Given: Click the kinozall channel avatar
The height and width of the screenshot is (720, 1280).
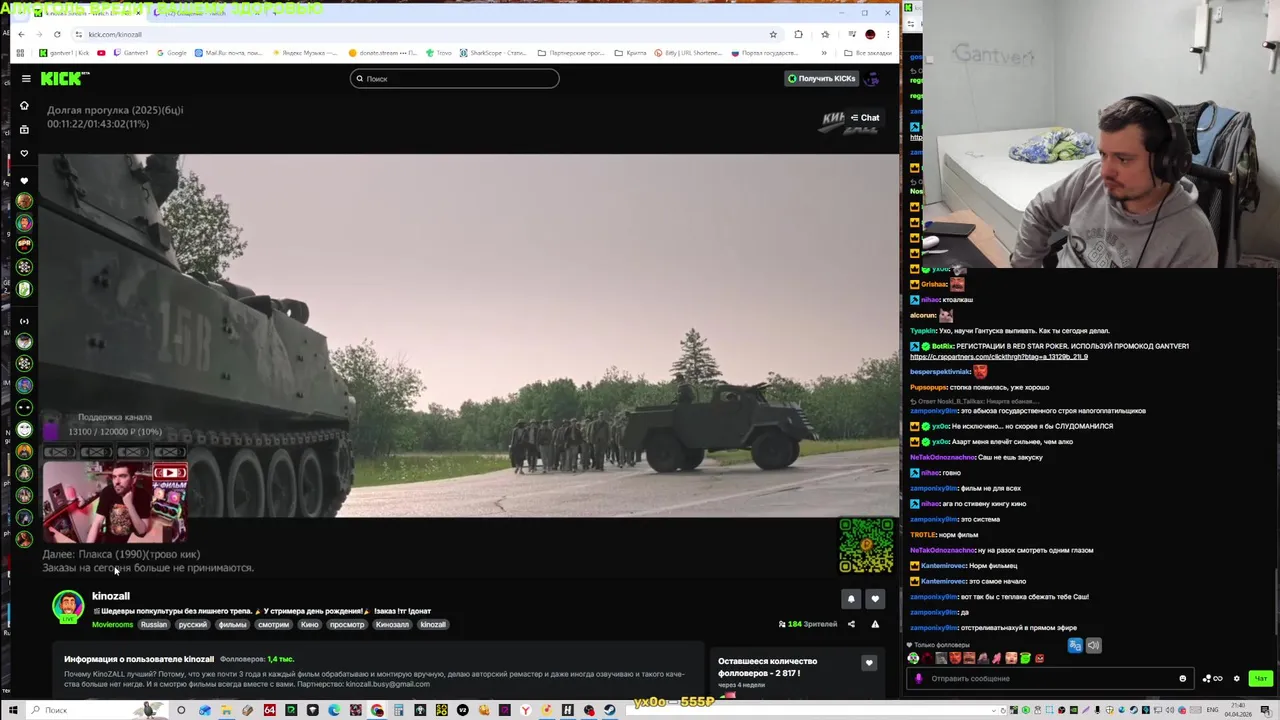Looking at the screenshot, I should tap(68, 606).
